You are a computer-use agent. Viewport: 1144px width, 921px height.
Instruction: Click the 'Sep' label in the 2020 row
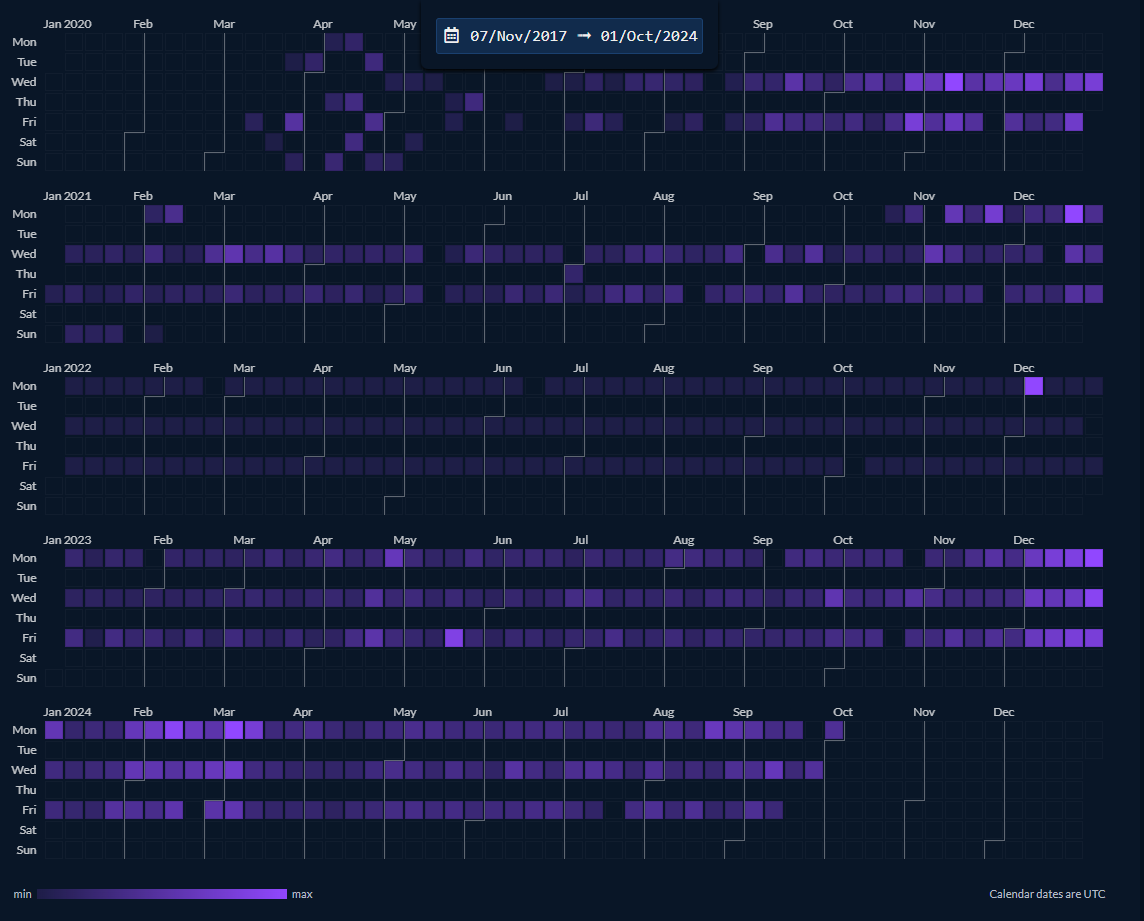pyautogui.click(x=762, y=24)
